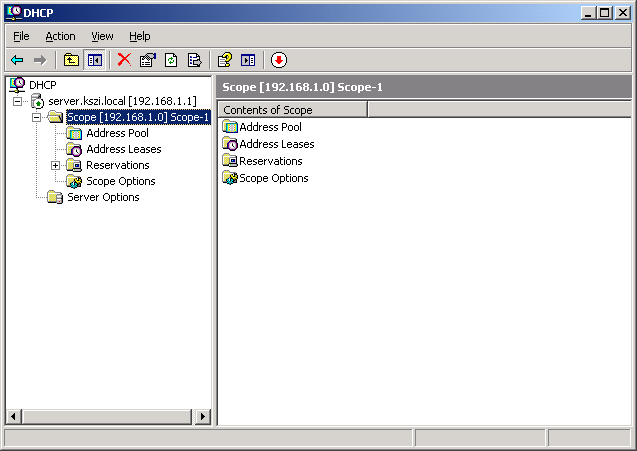This screenshot has height=451, width=637.
Task: Open the Help menu
Action: [140, 37]
